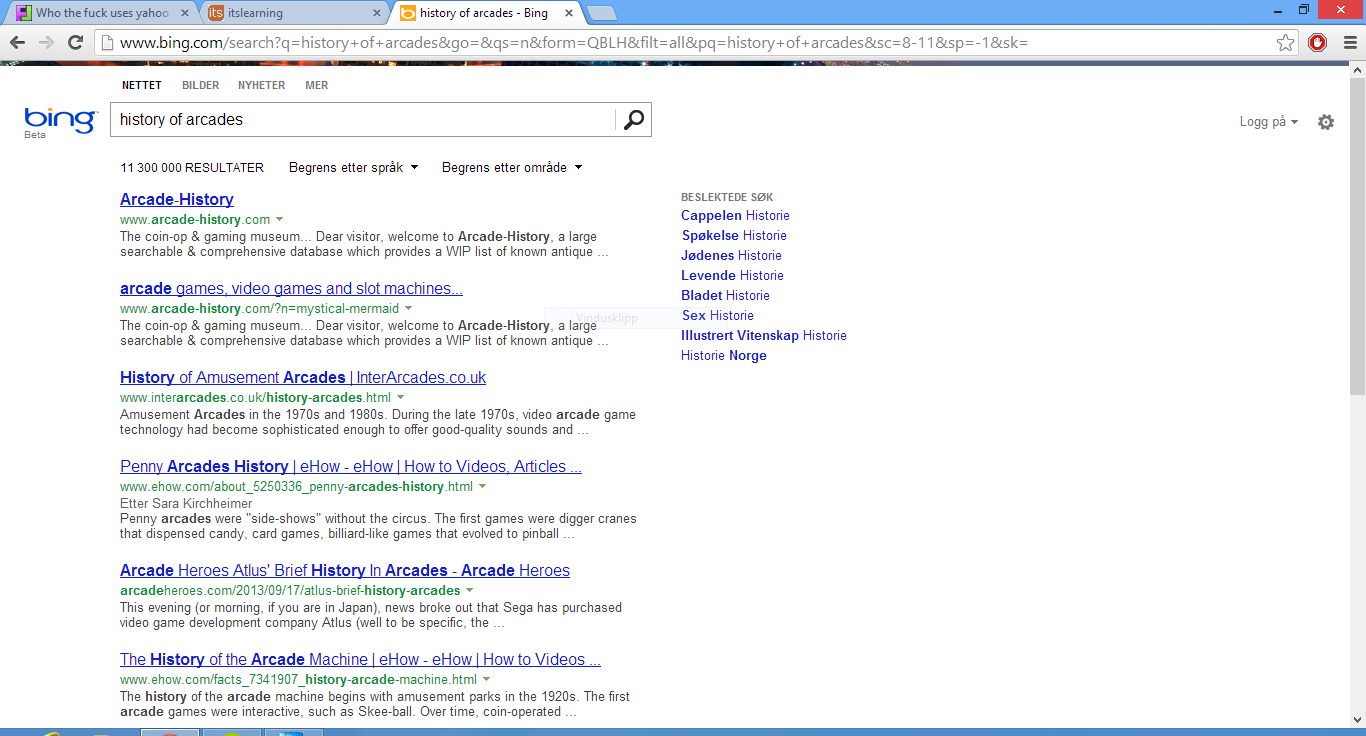Viewport: 1366px width, 736px height.
Task: Click the page icon in the address bar
Action: point(106,43)
